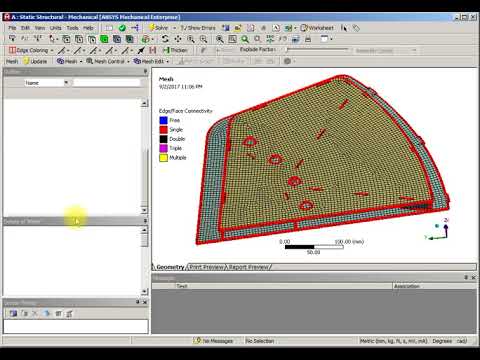Toggle the Thicken edges option
Image resolution: width=480 pixels, height=360 pixels.
[x=175, y=50]
